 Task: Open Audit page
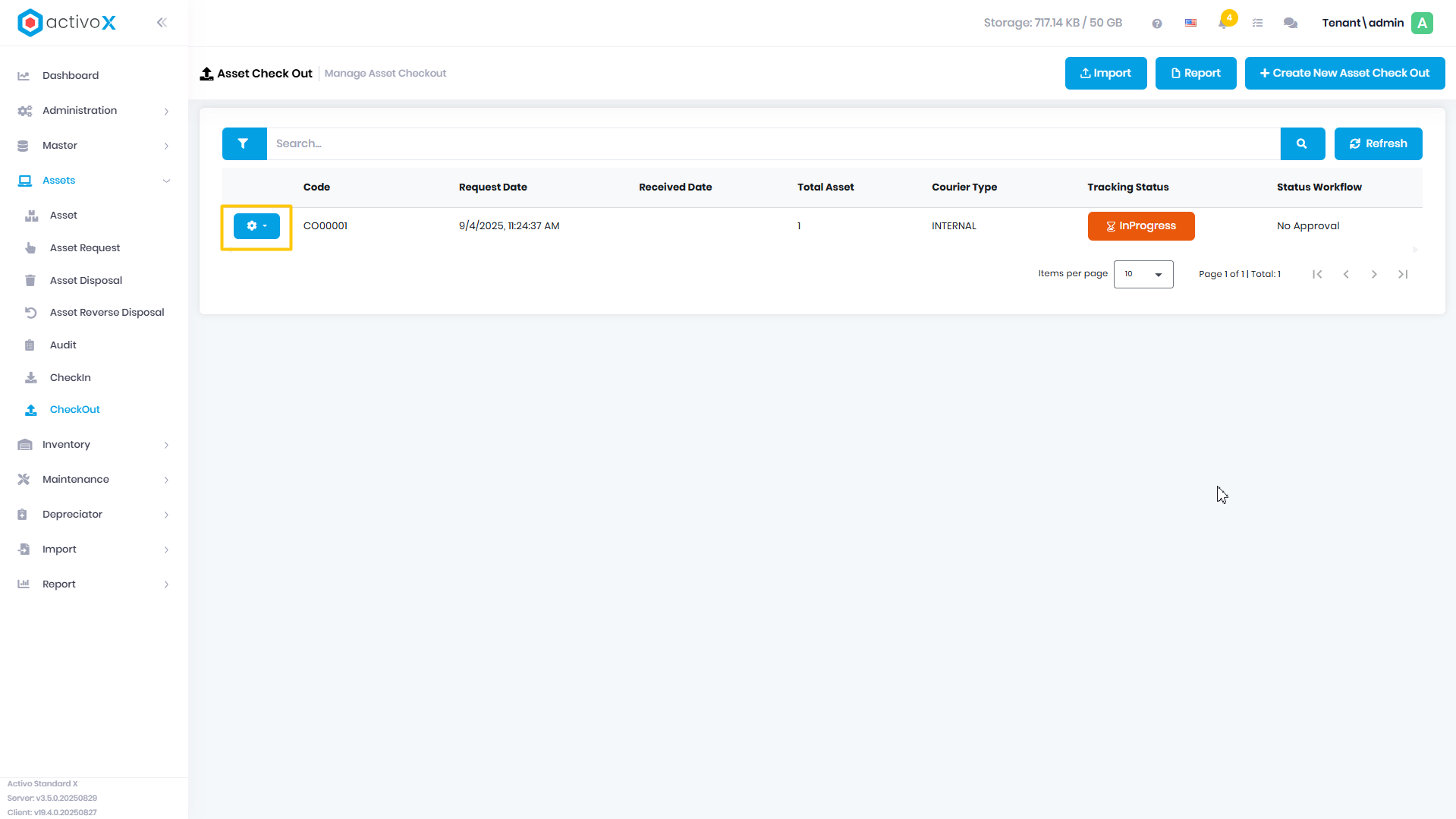pyautogui.click(x=94, y=345)
